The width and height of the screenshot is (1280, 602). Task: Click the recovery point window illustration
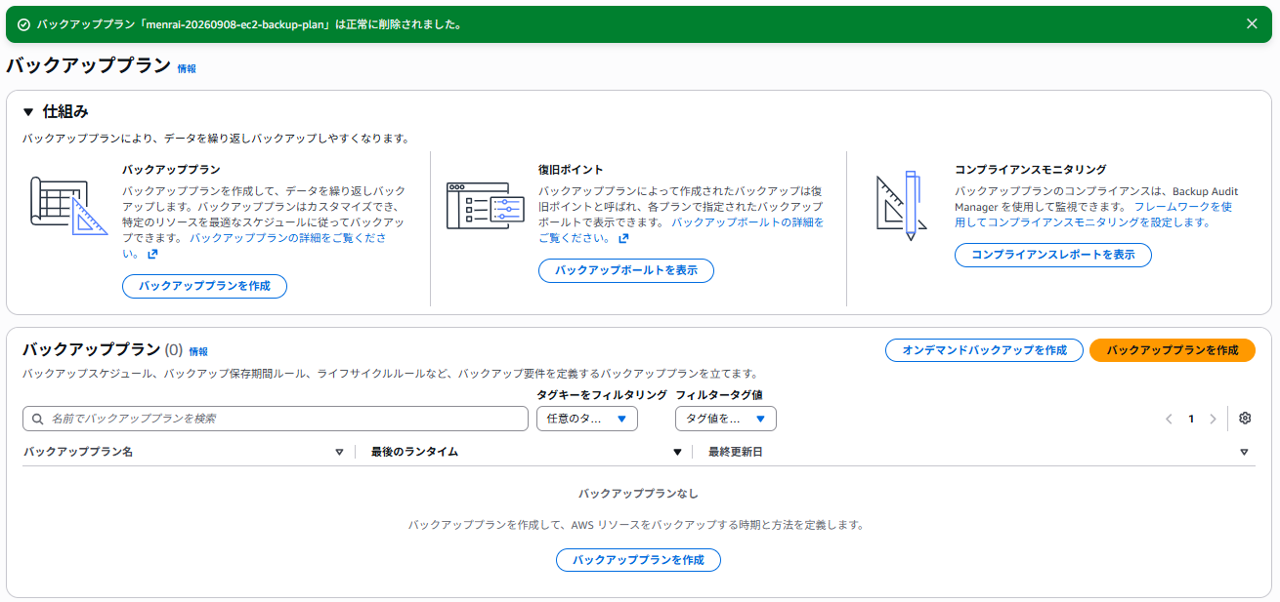pos(485,206)
